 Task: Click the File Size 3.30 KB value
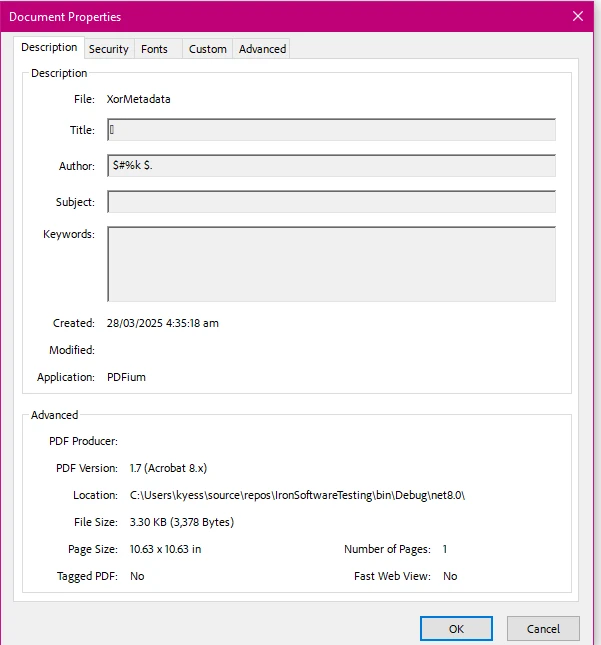[182, 522]
